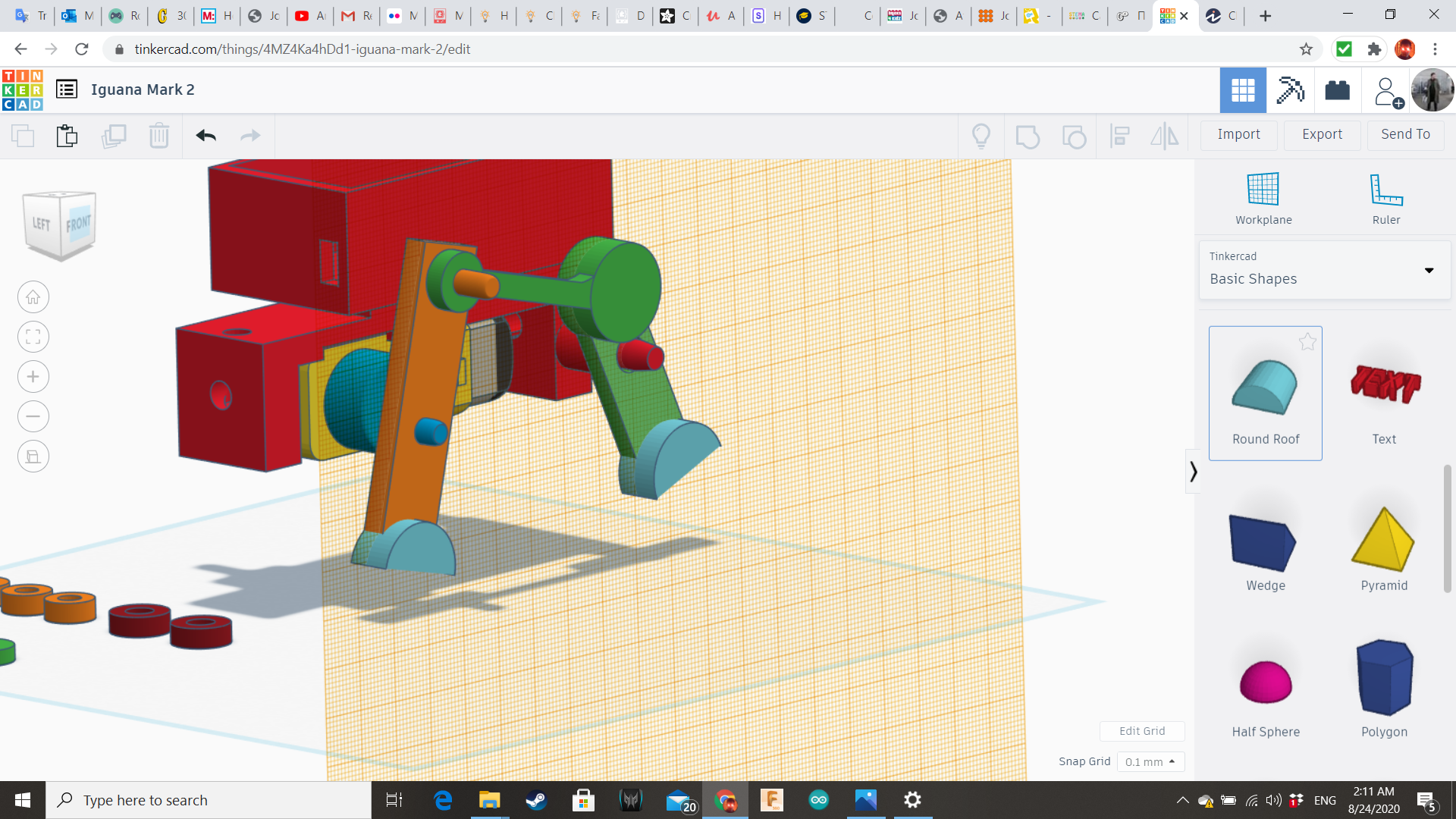Viewport: 1456px width, 819px height.
Task: Click the view cube FRONT face
Action: point(78,225)
